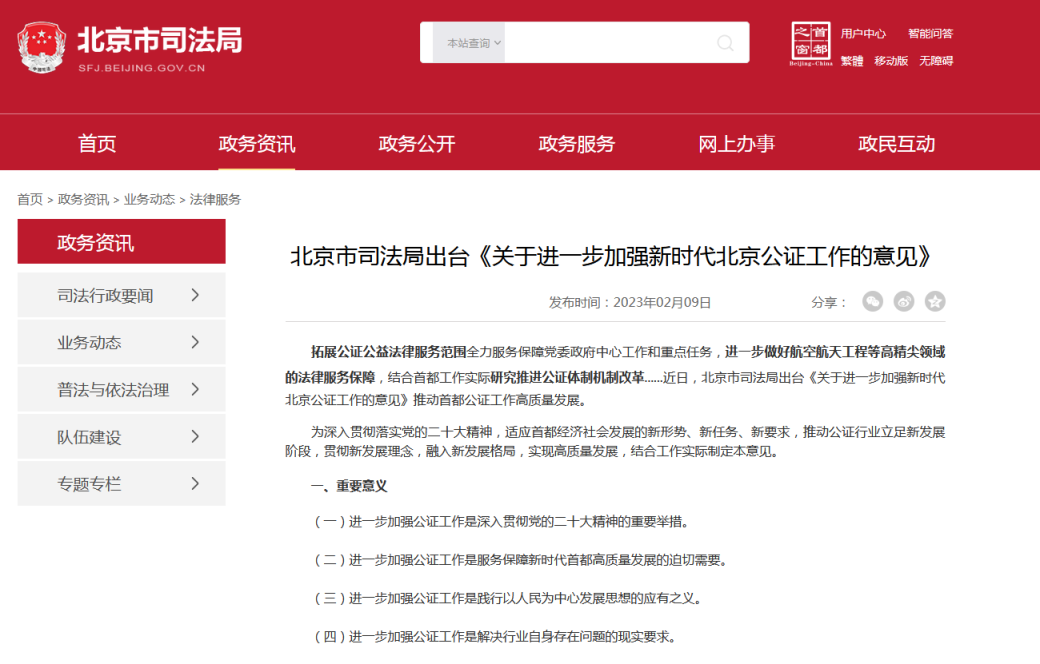The width and height of the screenshot is (1040, 664).
Task: Open 政务资讯 navigation tab
Action: point(257,144)
